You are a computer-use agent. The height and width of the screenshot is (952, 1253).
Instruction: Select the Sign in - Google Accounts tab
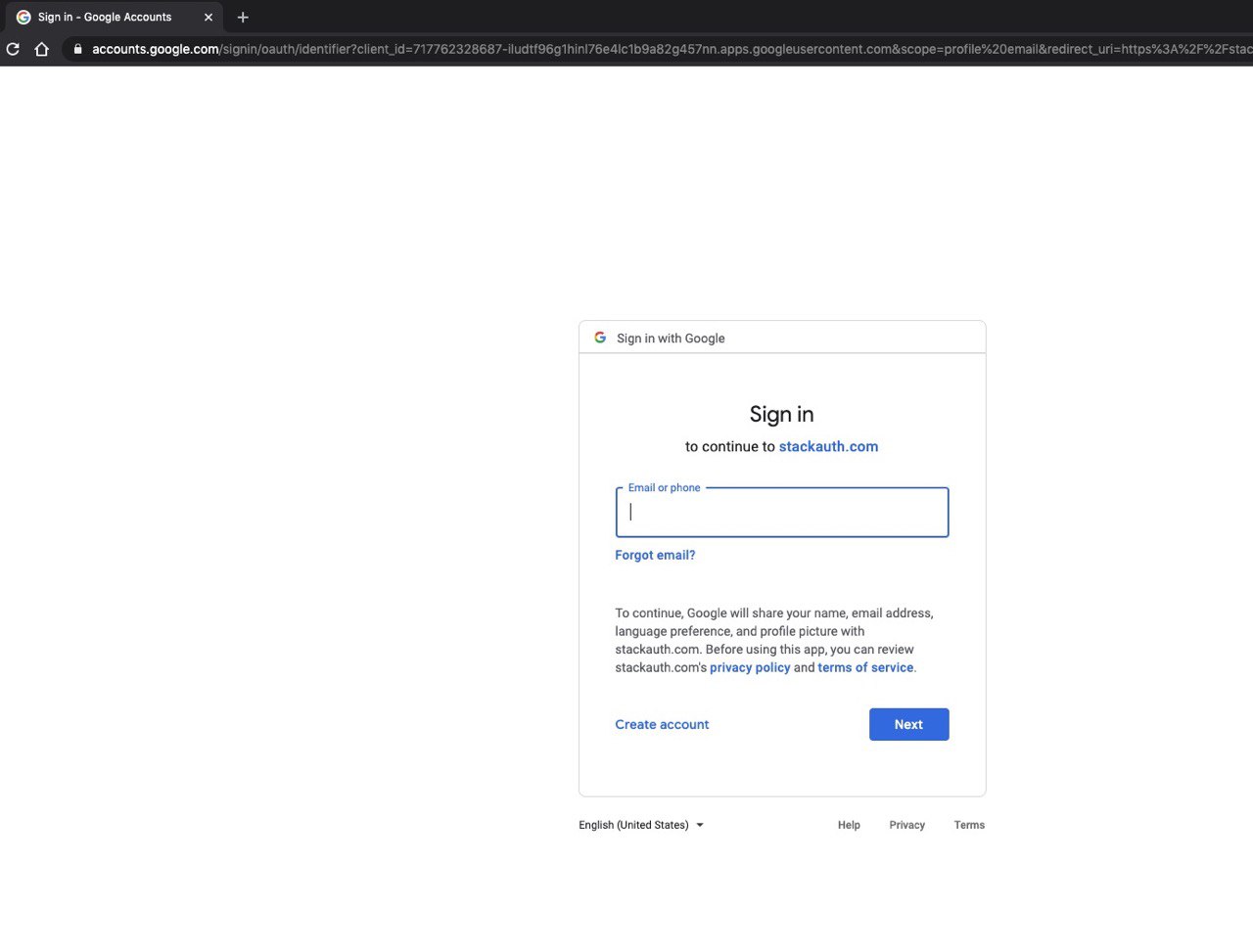pyautogui.click(x=115, y=17)
